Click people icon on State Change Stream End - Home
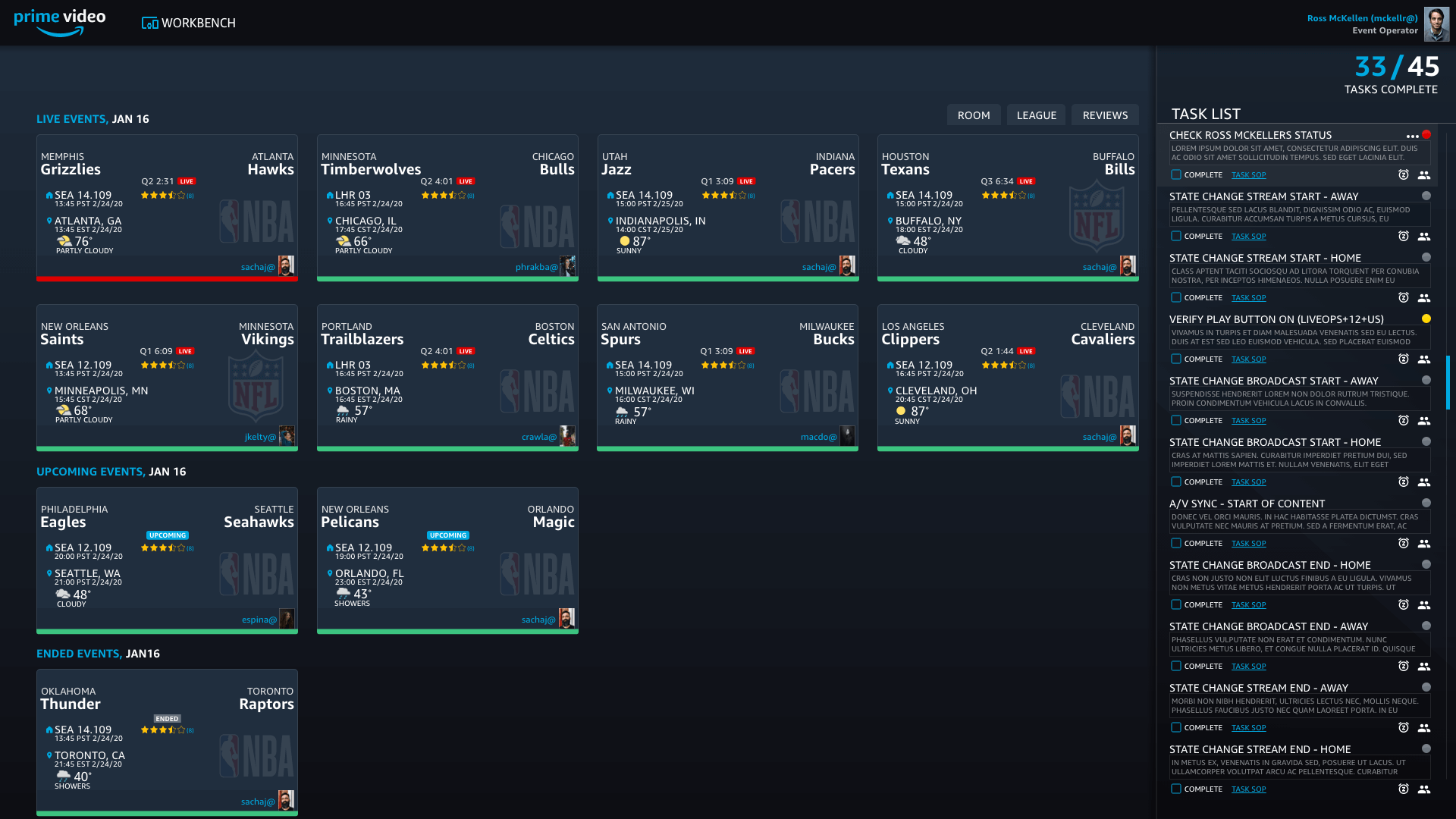Viewport: 1456px width, 819px height. pyautogui.click(x=1424, y=789)
